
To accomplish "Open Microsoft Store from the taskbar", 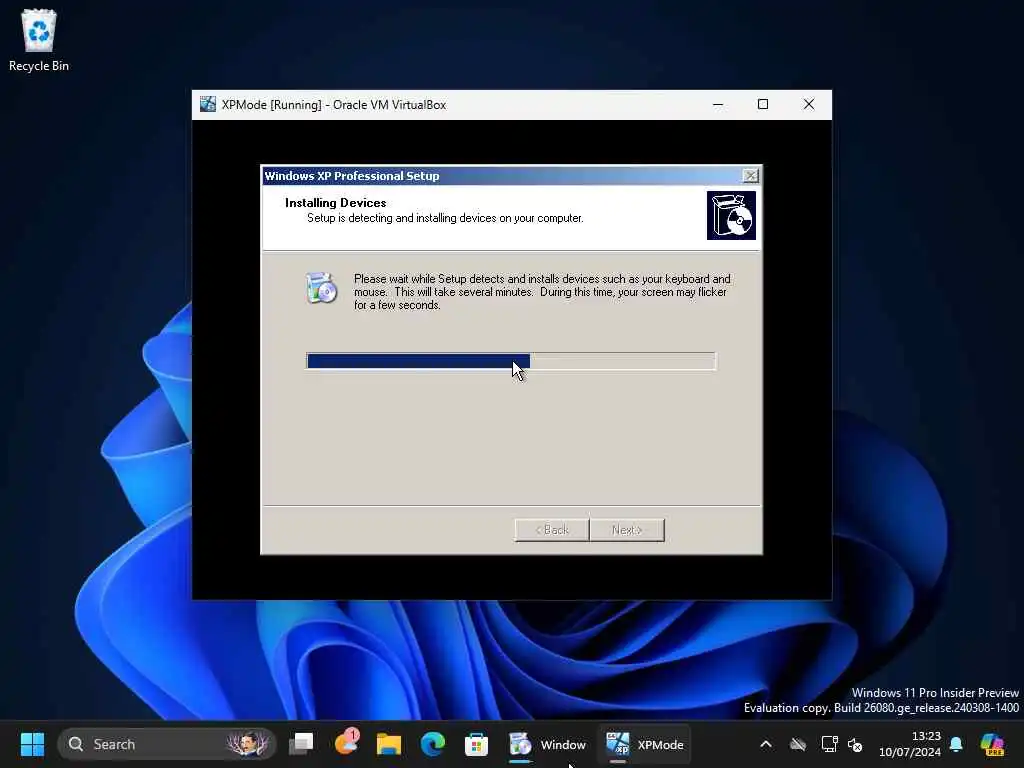I will 476,744.
